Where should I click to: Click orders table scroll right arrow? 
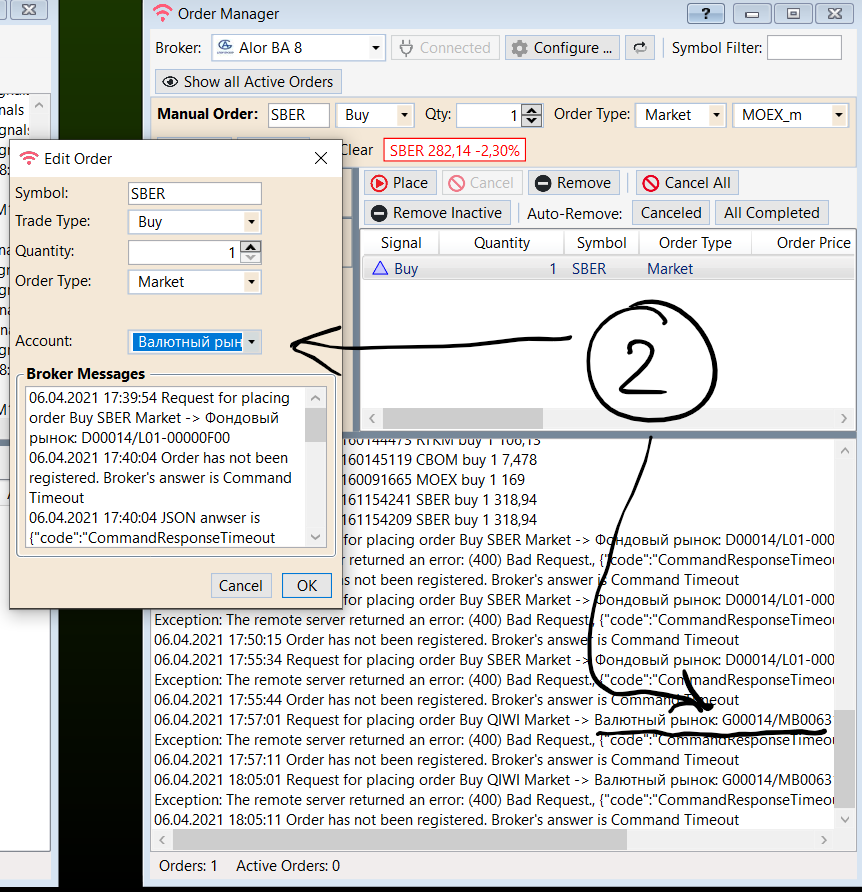tap(844, 419)
